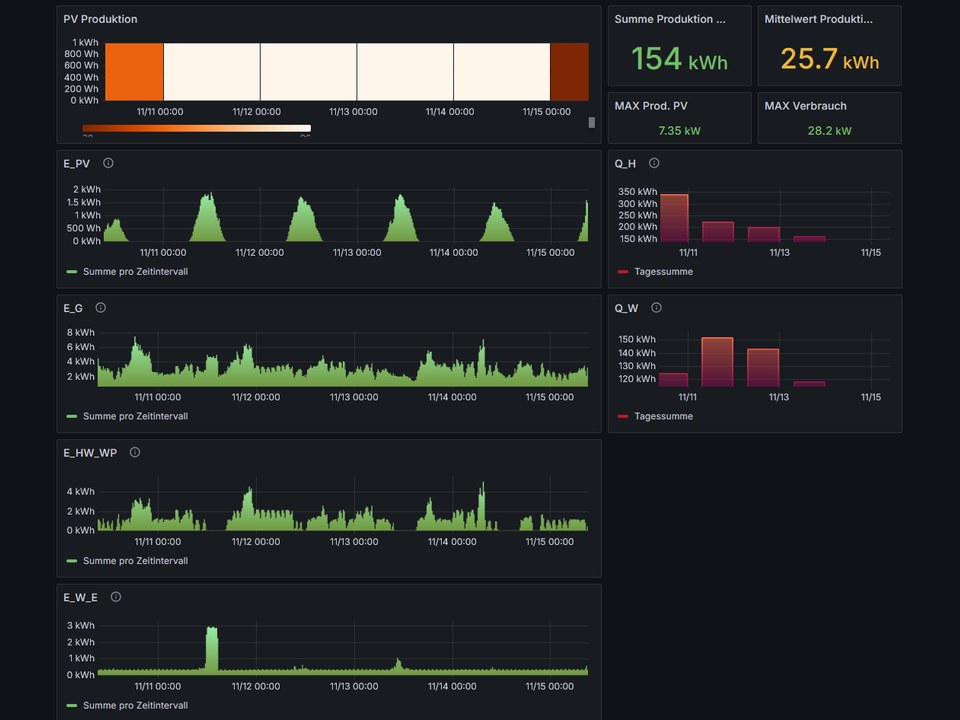The width and height of the screenshot is (960, 720).
Task: Select the 28.2 kW max consumption value
Action: tap(830, 130)
